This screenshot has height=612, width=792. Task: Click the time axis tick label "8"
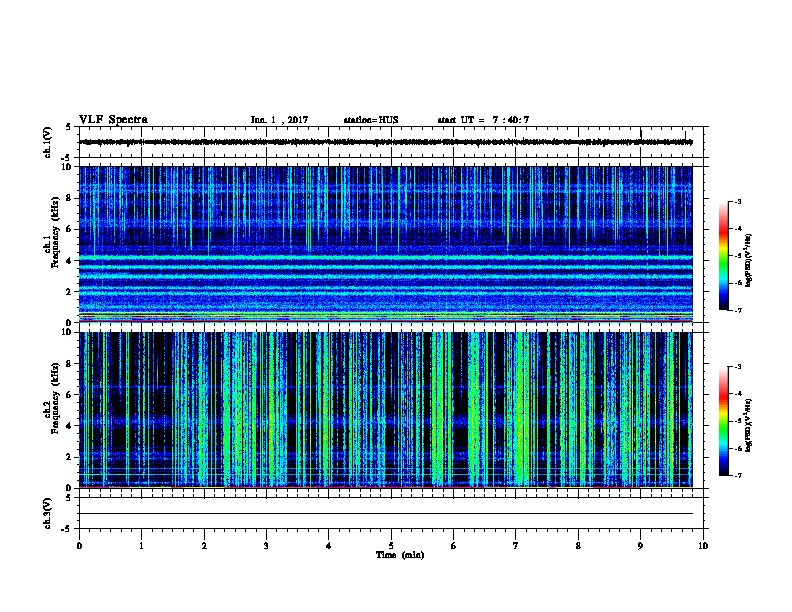click(578, 546)
